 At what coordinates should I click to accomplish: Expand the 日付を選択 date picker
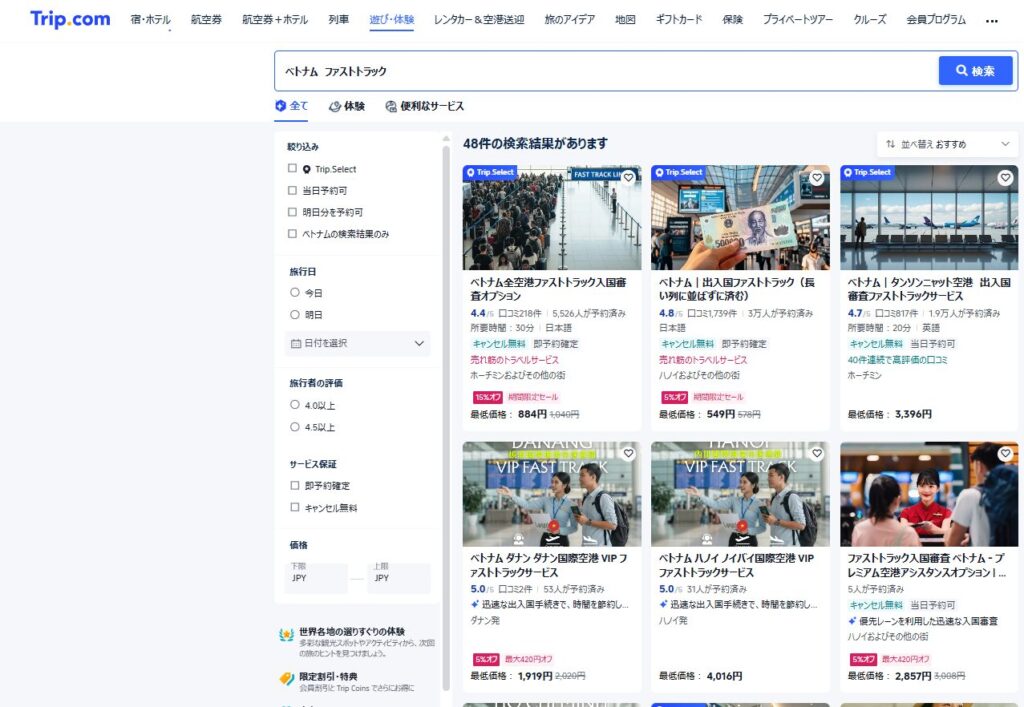(x=357, y=343)
